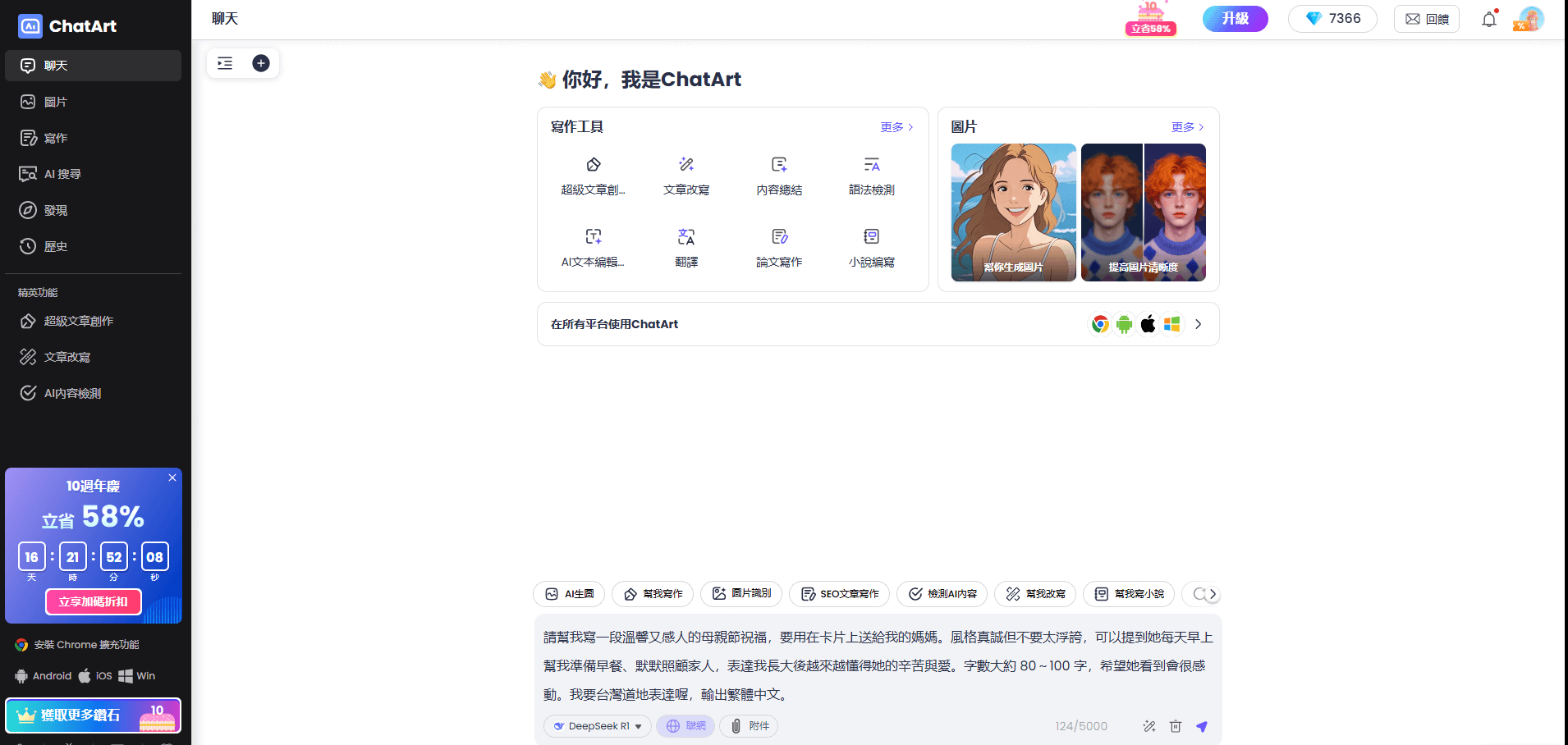
Task: Select the 翻譯 writing tool
Action: pos(686,248)
